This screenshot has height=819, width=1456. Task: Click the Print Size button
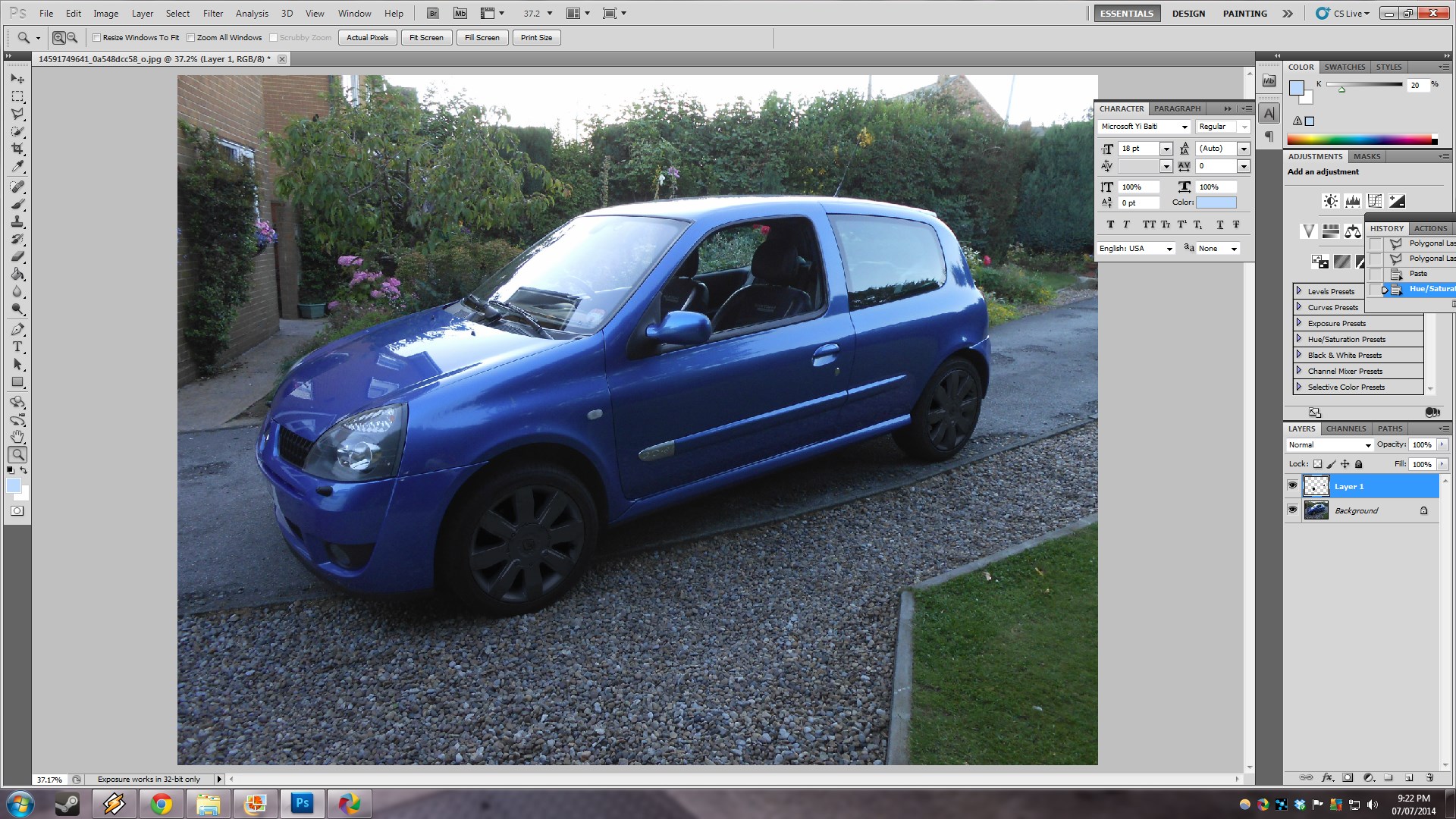(x=537, y=38)
